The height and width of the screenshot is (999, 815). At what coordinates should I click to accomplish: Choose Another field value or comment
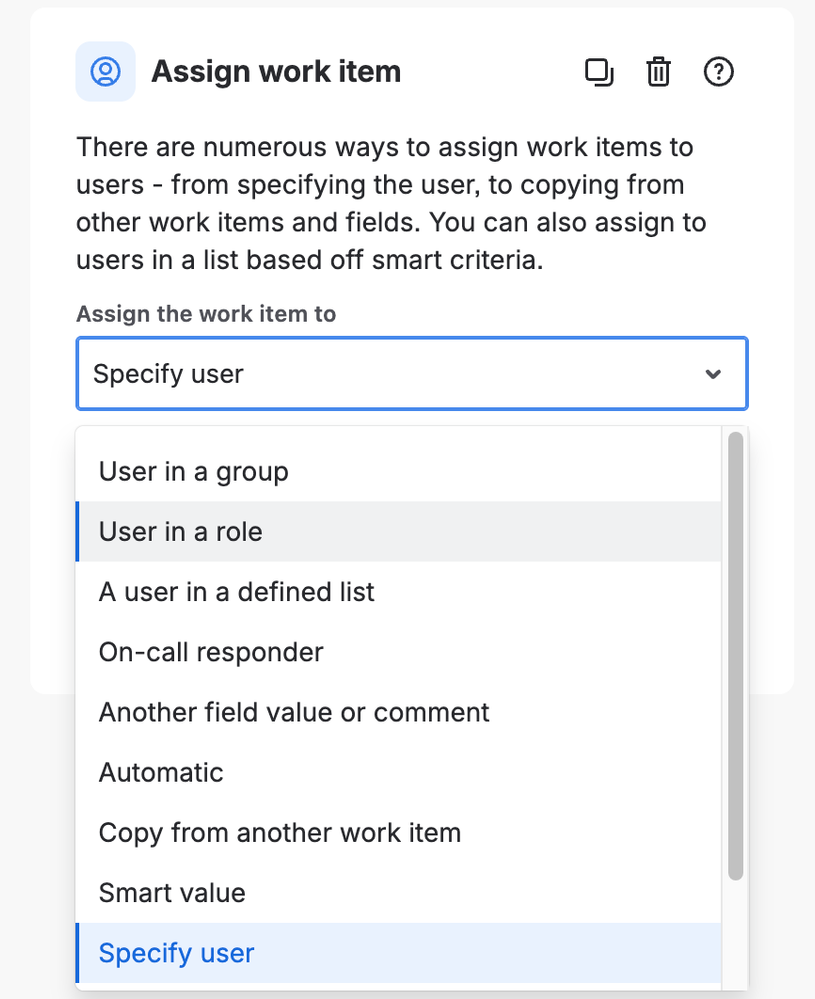tap(294, 713)
